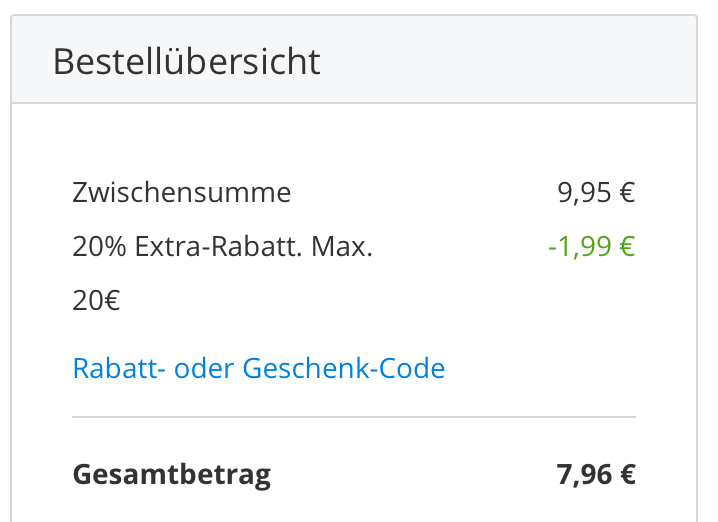Click "20%" at the discount row start
718x522 pixels.
(99, 246)
